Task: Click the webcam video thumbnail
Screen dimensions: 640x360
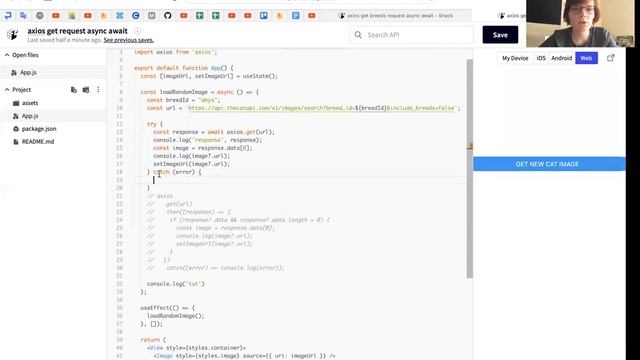Action: tap(580, 23)
